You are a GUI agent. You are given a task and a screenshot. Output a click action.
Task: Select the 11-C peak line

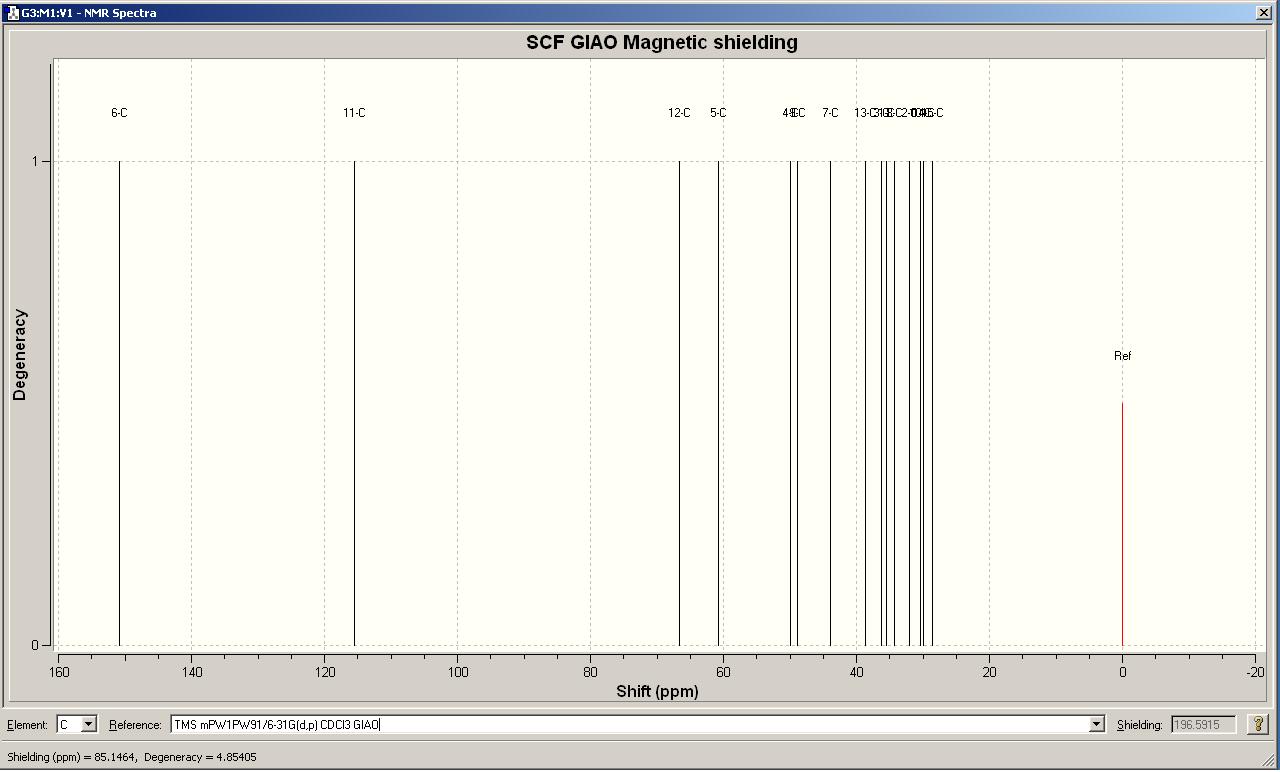tap(354, 403)
